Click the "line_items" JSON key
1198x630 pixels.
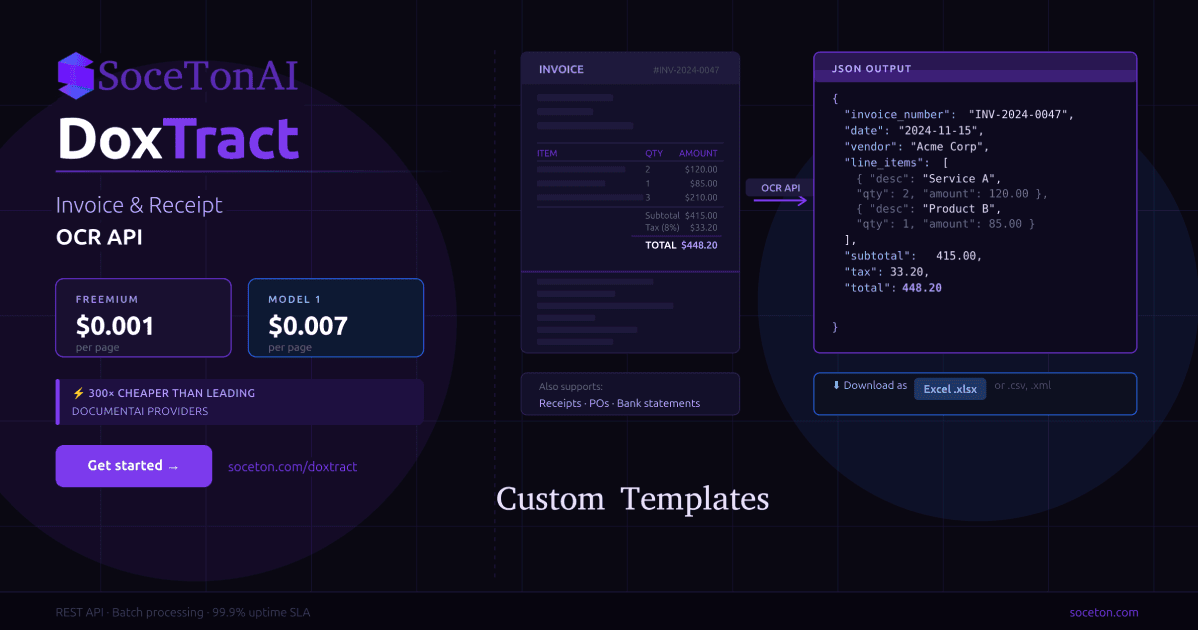[x=886, y=163]
